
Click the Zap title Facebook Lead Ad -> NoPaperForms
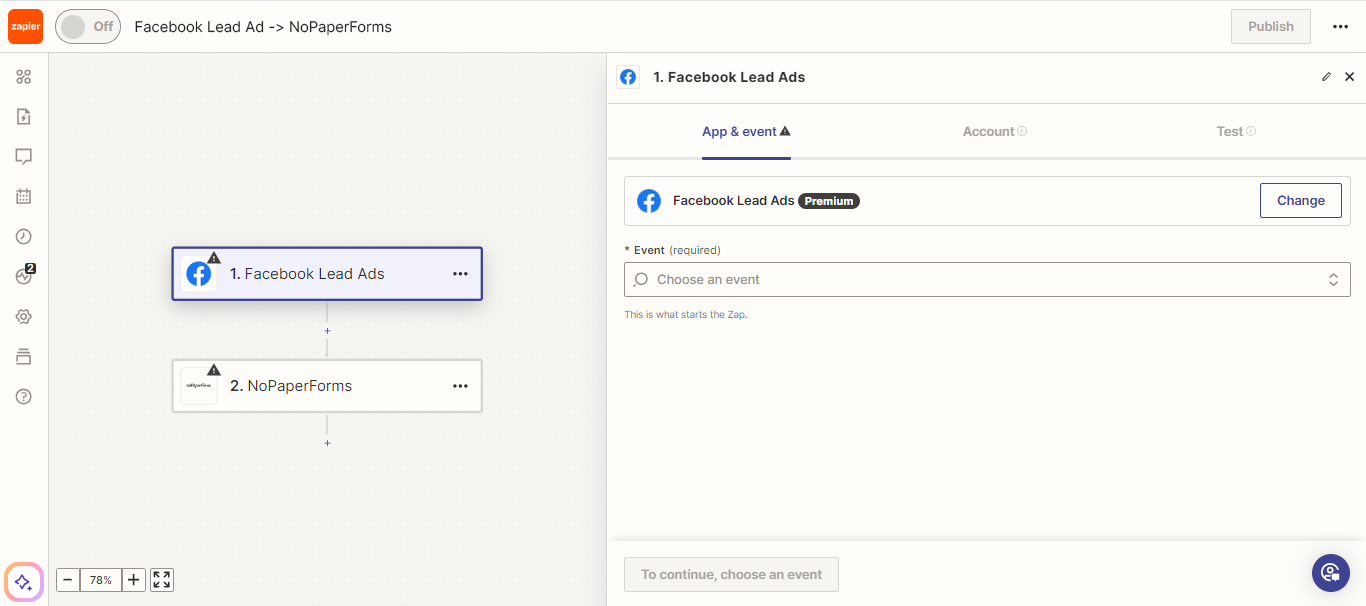[263, 27]
